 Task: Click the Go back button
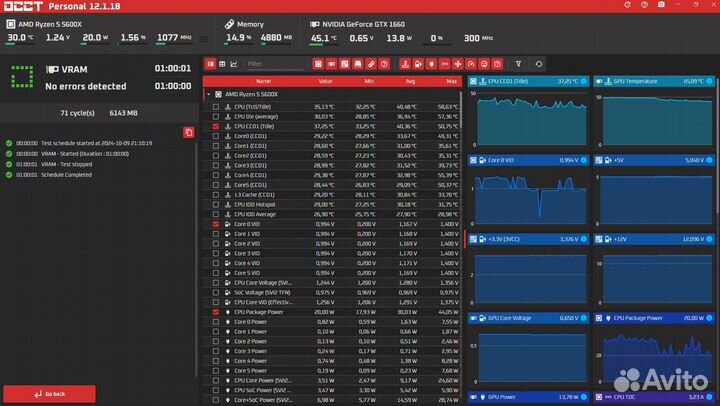(50, 394)
